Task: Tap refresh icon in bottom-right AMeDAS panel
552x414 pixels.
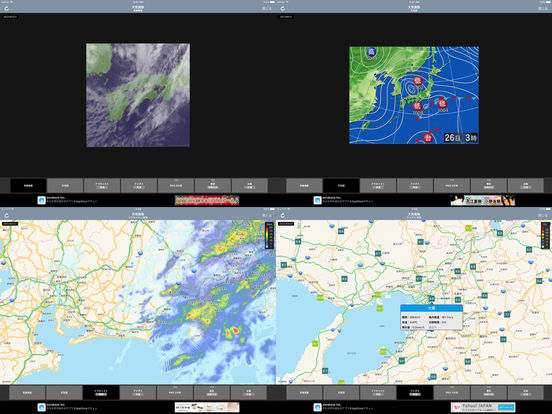Action: pos(283,215)
